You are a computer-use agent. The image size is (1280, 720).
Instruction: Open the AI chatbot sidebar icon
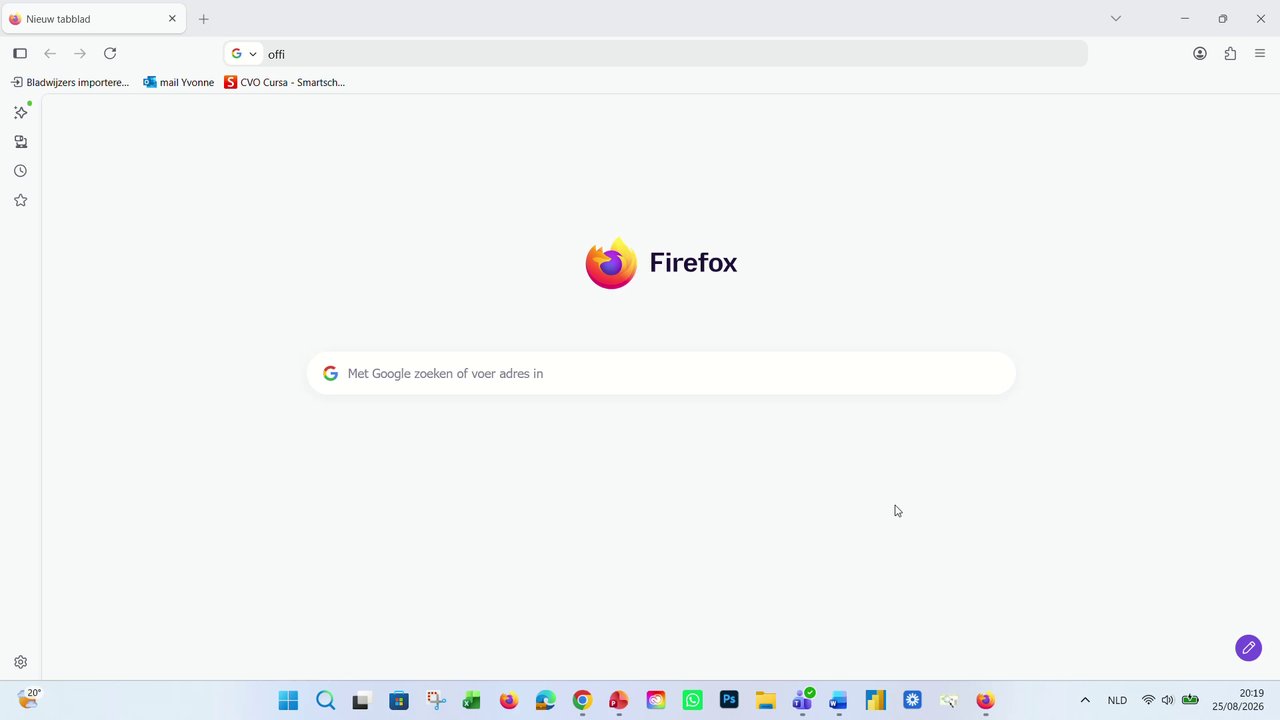(20, 112)
